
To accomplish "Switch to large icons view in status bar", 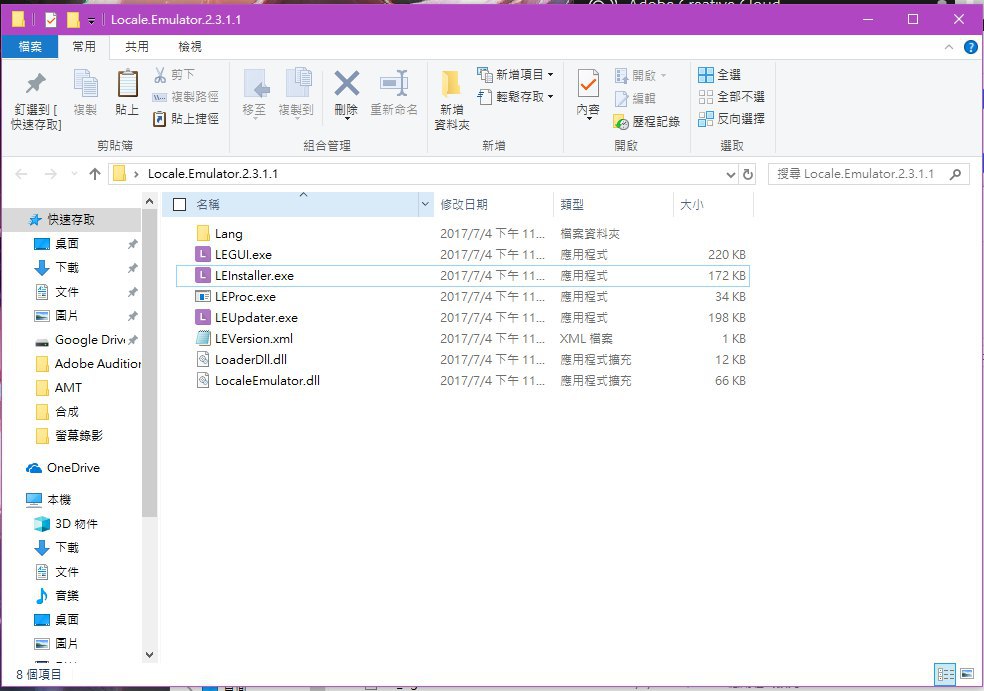I will click(x=966, y=674).
